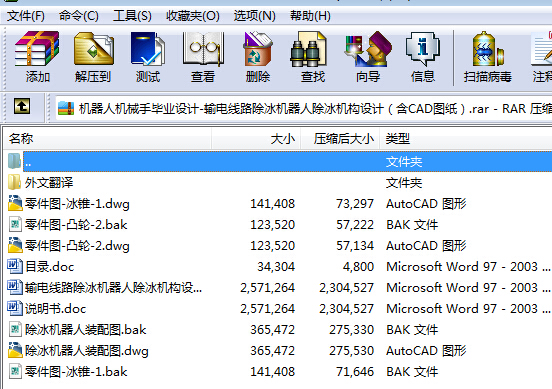Open the 文件(F) menu
This screenshot has height=389, width=552.
(x=25, y=16)
